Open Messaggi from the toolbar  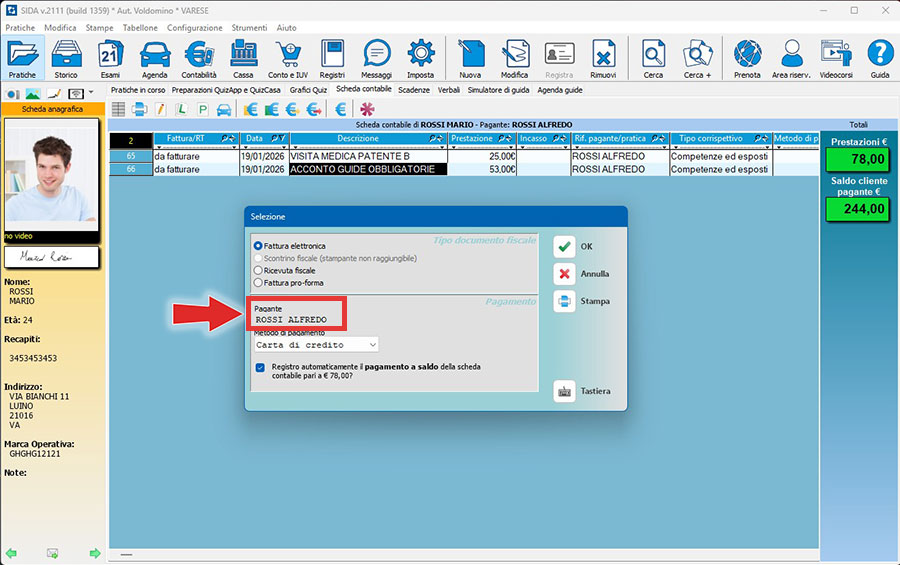(x=376, y=58)
